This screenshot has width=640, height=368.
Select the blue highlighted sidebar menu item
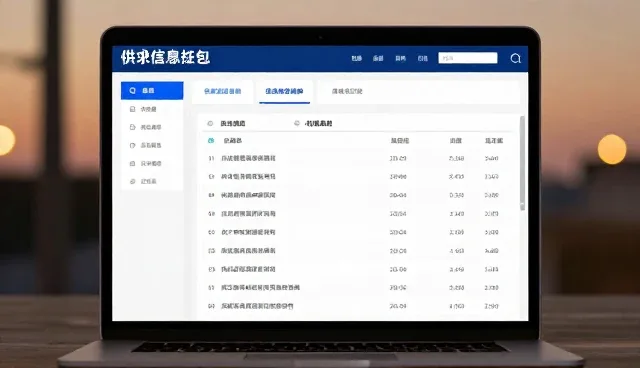[x=152, y=91]
